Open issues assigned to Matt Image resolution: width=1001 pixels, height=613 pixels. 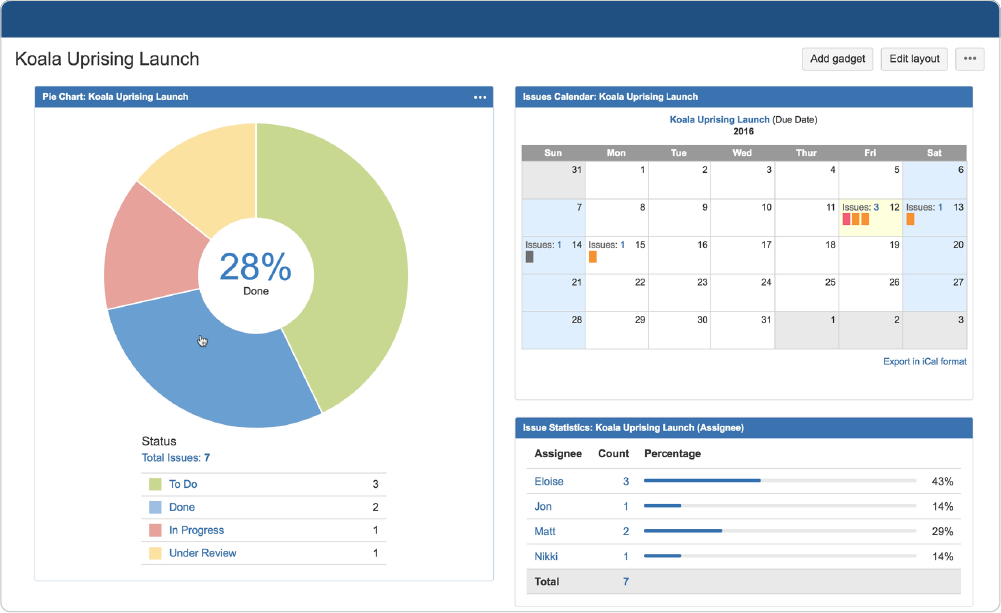(x=543, y=531)
